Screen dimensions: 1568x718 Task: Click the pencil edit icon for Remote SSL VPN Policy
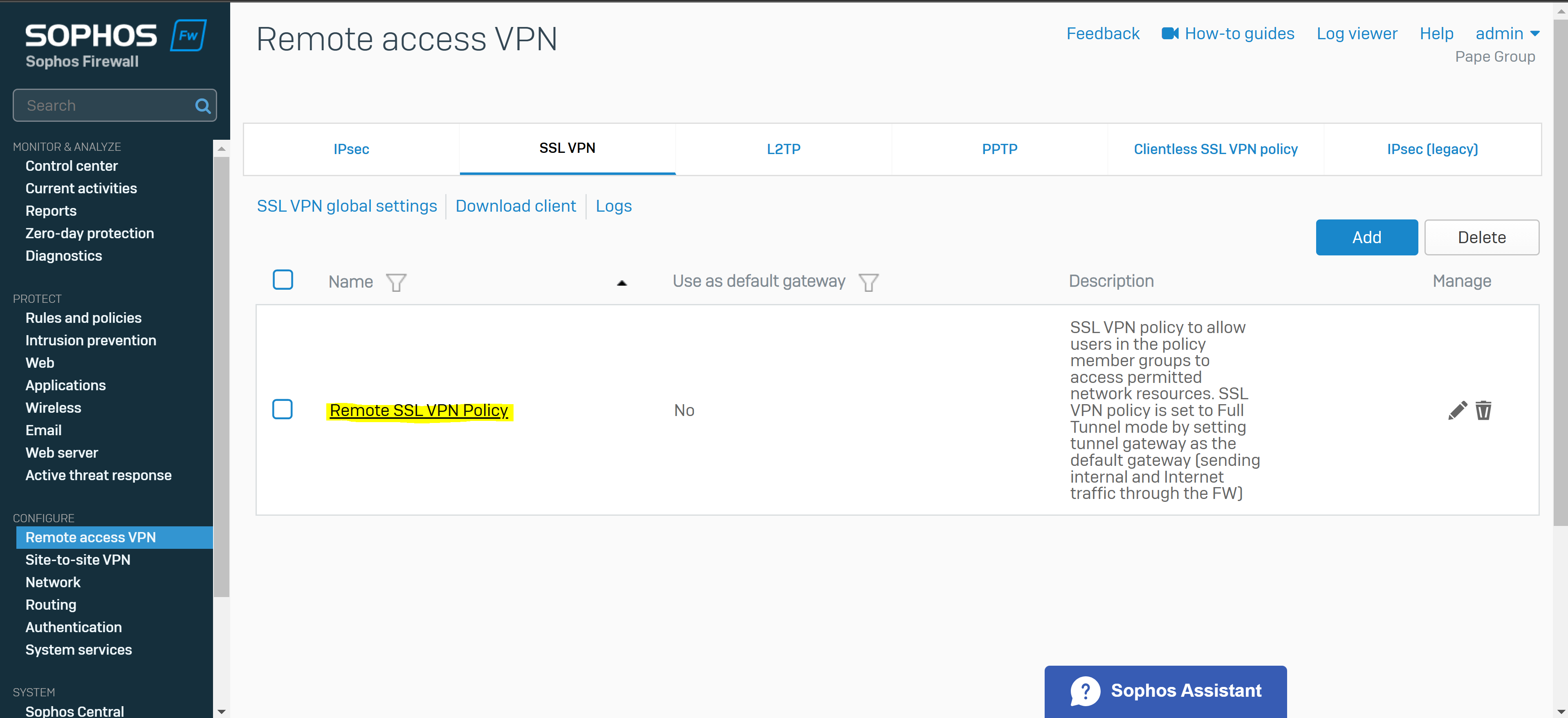click(1457, 411)
